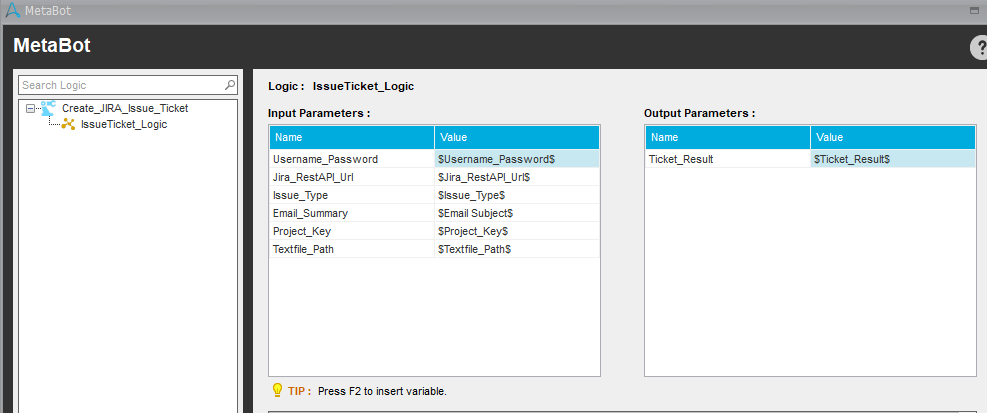The width and height of the screenshot is (987, 413).
Task: Collapse the Create_JIRA_Issue_Ticket tree node
Action: (x=31, y=108)
